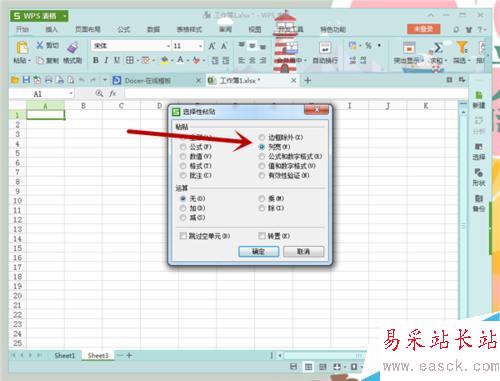Select the 乘 (M) operation radio
This screenshot has width=500, height=381.
(262, 199)
